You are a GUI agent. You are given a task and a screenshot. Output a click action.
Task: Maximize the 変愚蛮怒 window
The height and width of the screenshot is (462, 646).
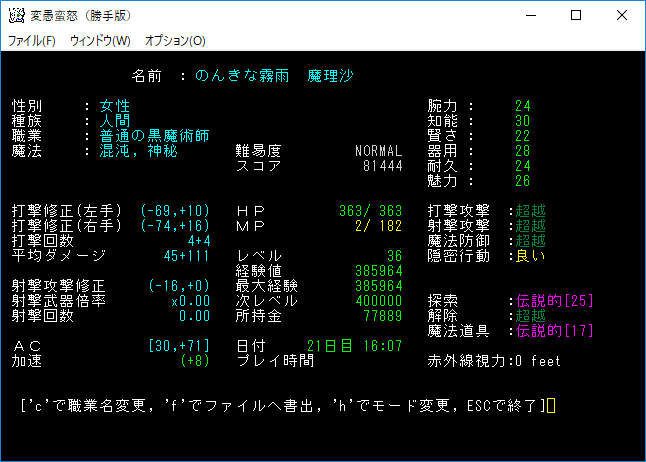(575, 16)
